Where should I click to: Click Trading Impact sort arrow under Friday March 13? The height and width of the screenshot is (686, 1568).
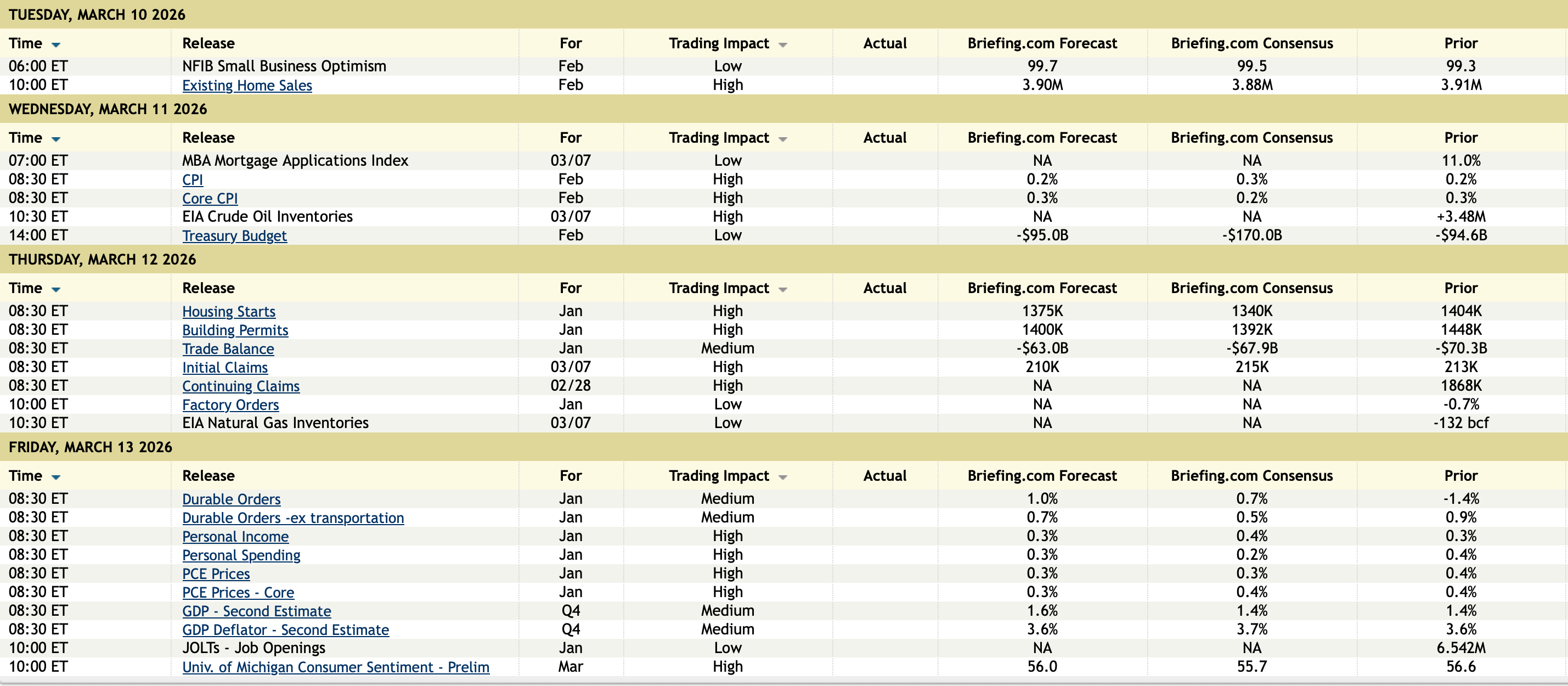click(783, 476)
